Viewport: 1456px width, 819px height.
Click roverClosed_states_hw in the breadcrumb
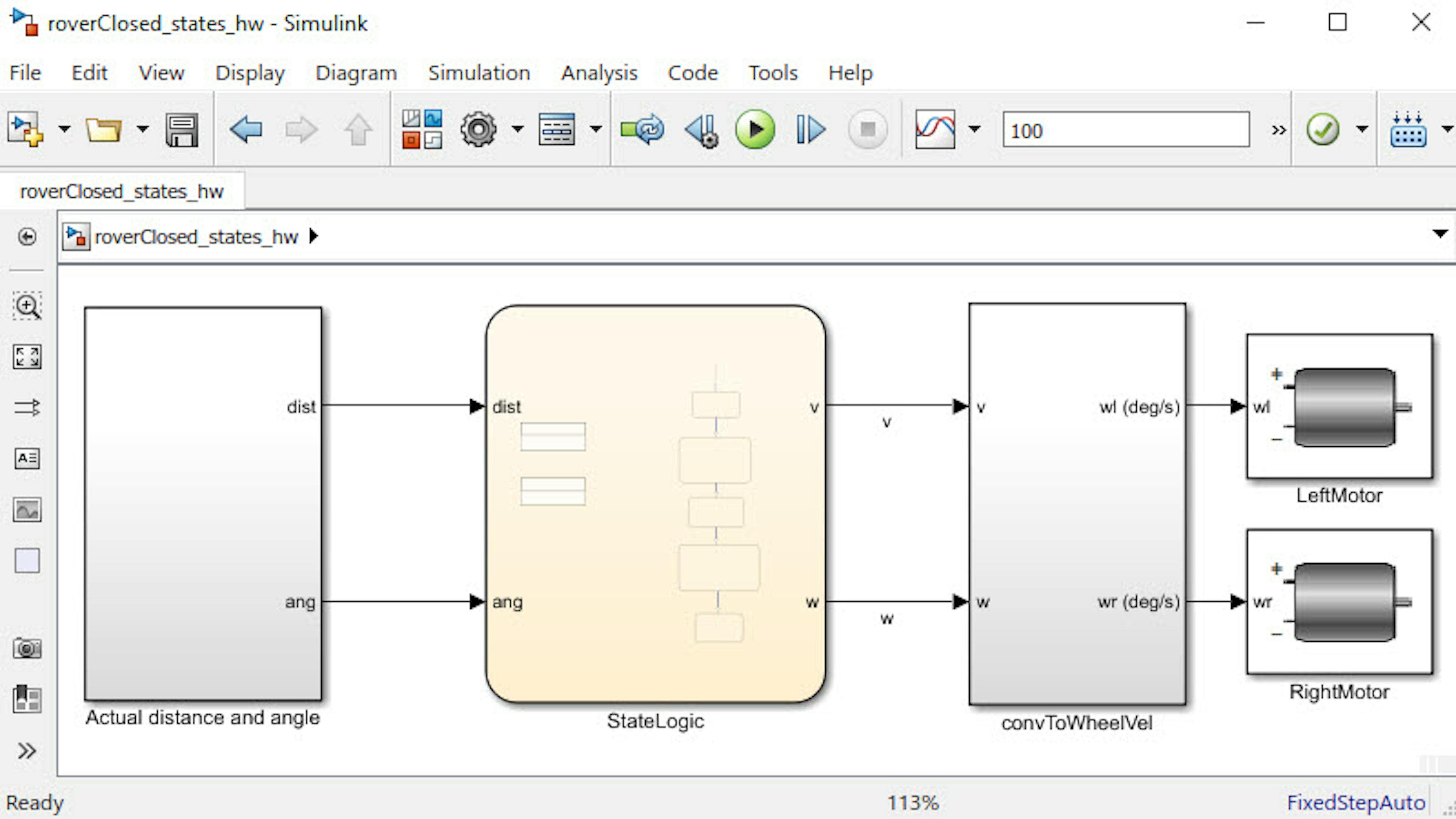[x=196, y=237]
